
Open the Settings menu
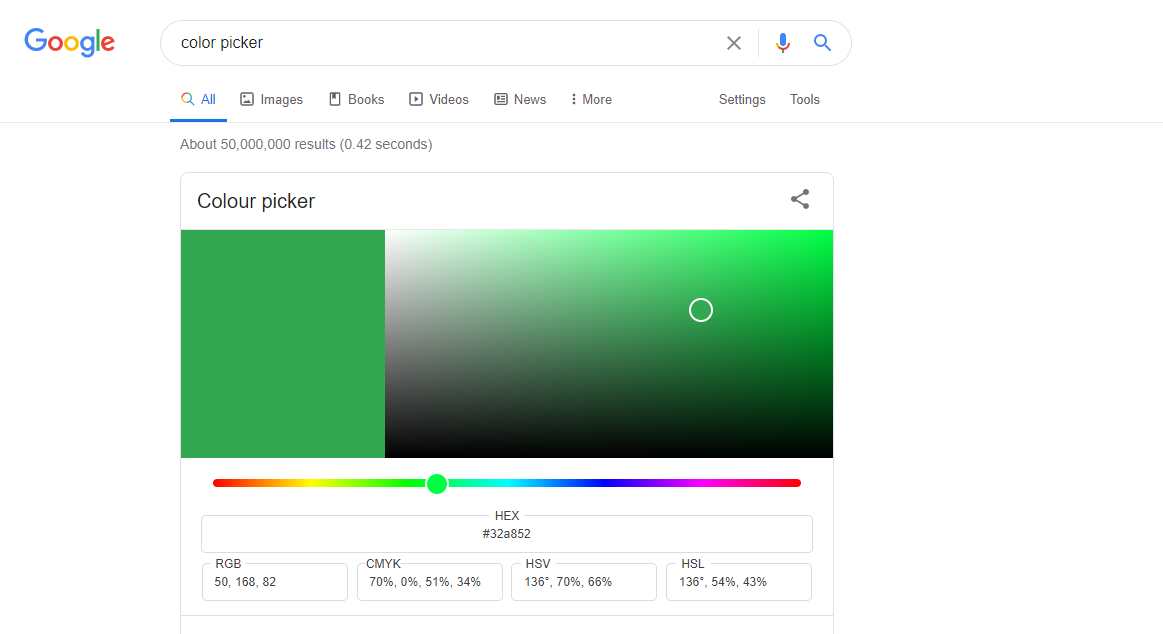pos(742,99)
